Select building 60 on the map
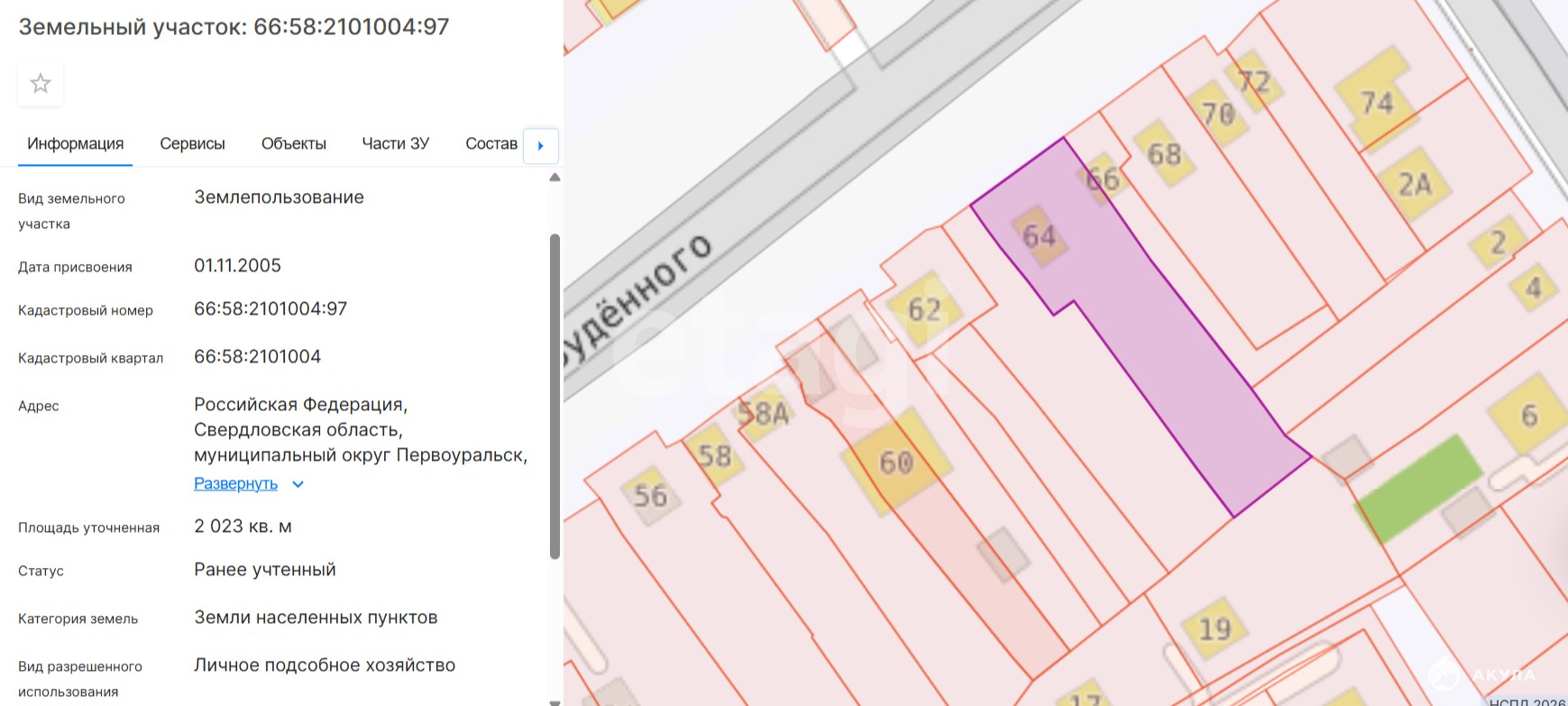 (896, 463)
